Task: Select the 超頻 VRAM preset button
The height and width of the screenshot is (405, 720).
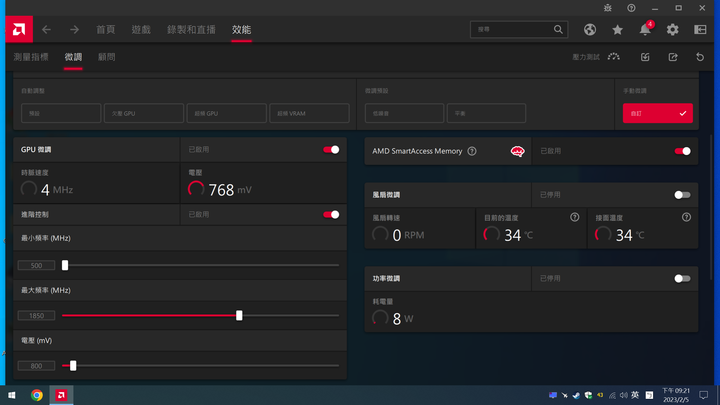Action: point(309,113)
